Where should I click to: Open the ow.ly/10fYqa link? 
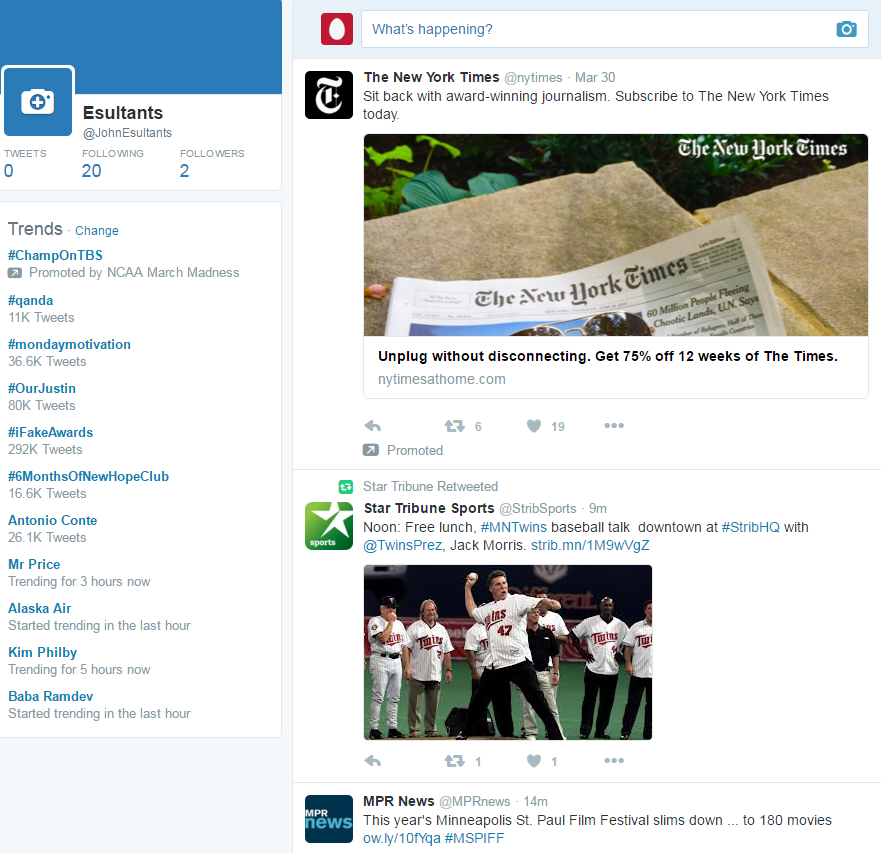(x=402, y=838)
